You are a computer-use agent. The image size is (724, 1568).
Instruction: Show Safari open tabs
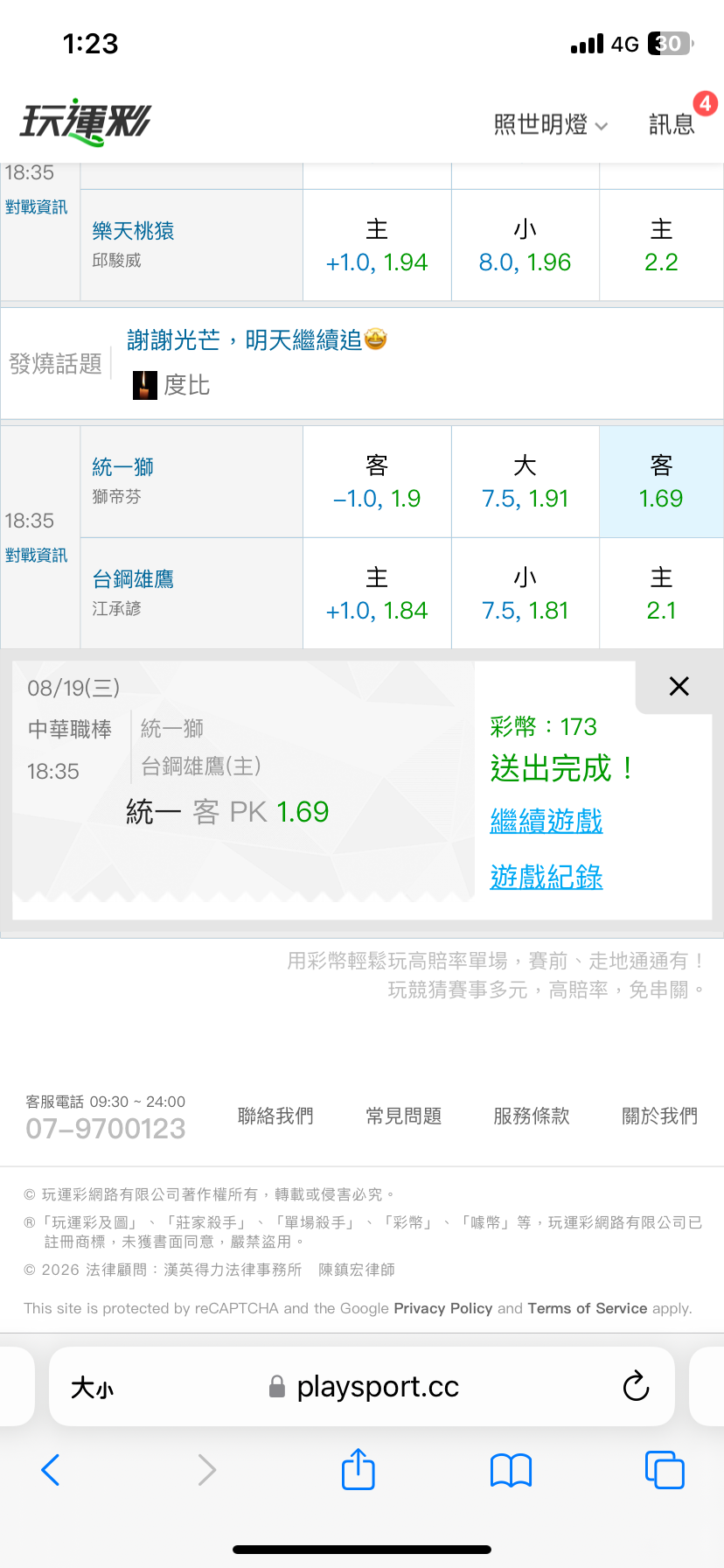click(x=665, y=1470)
